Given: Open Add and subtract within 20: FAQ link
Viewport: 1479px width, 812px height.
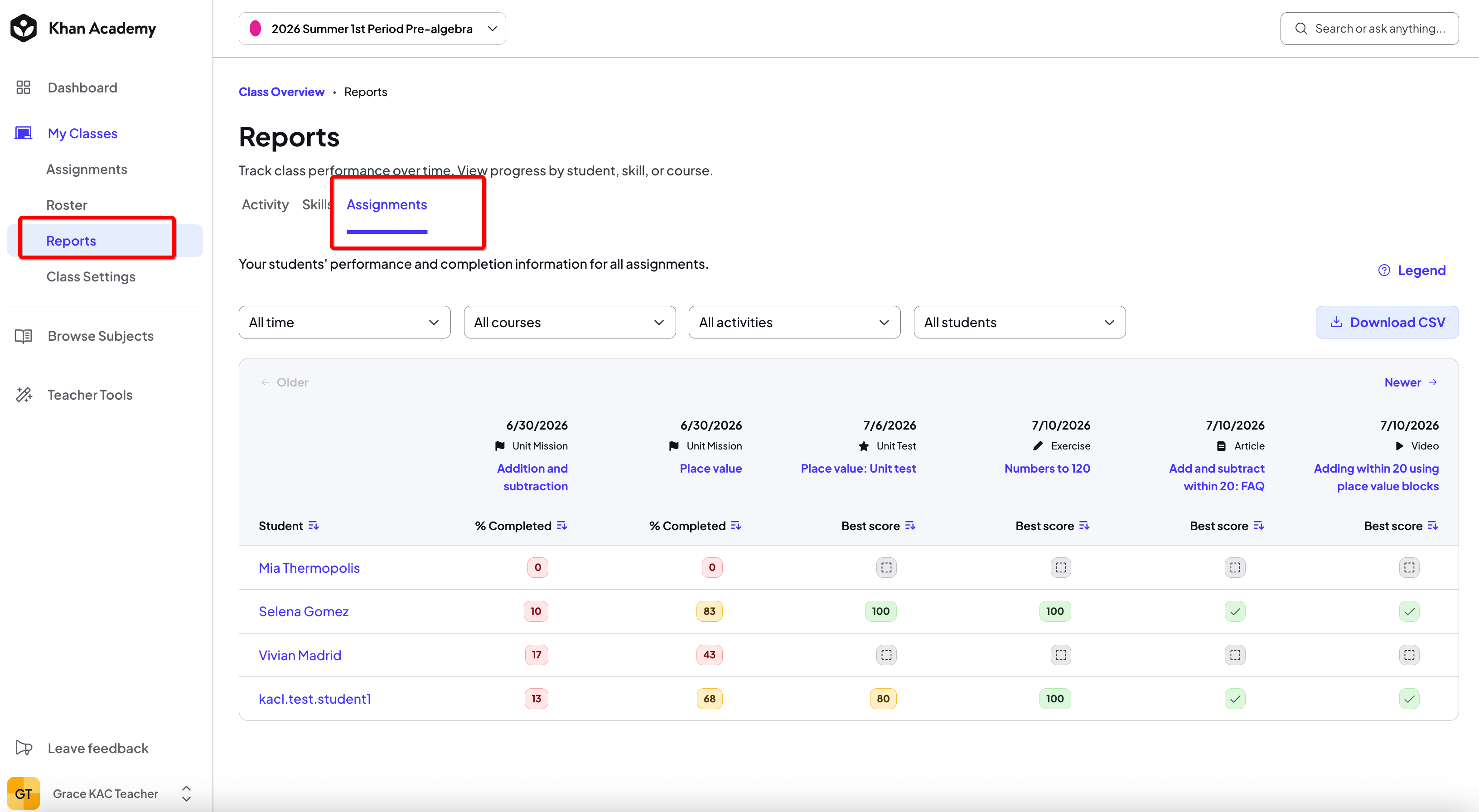Looking at the screenshot, I should point(1217,477).
